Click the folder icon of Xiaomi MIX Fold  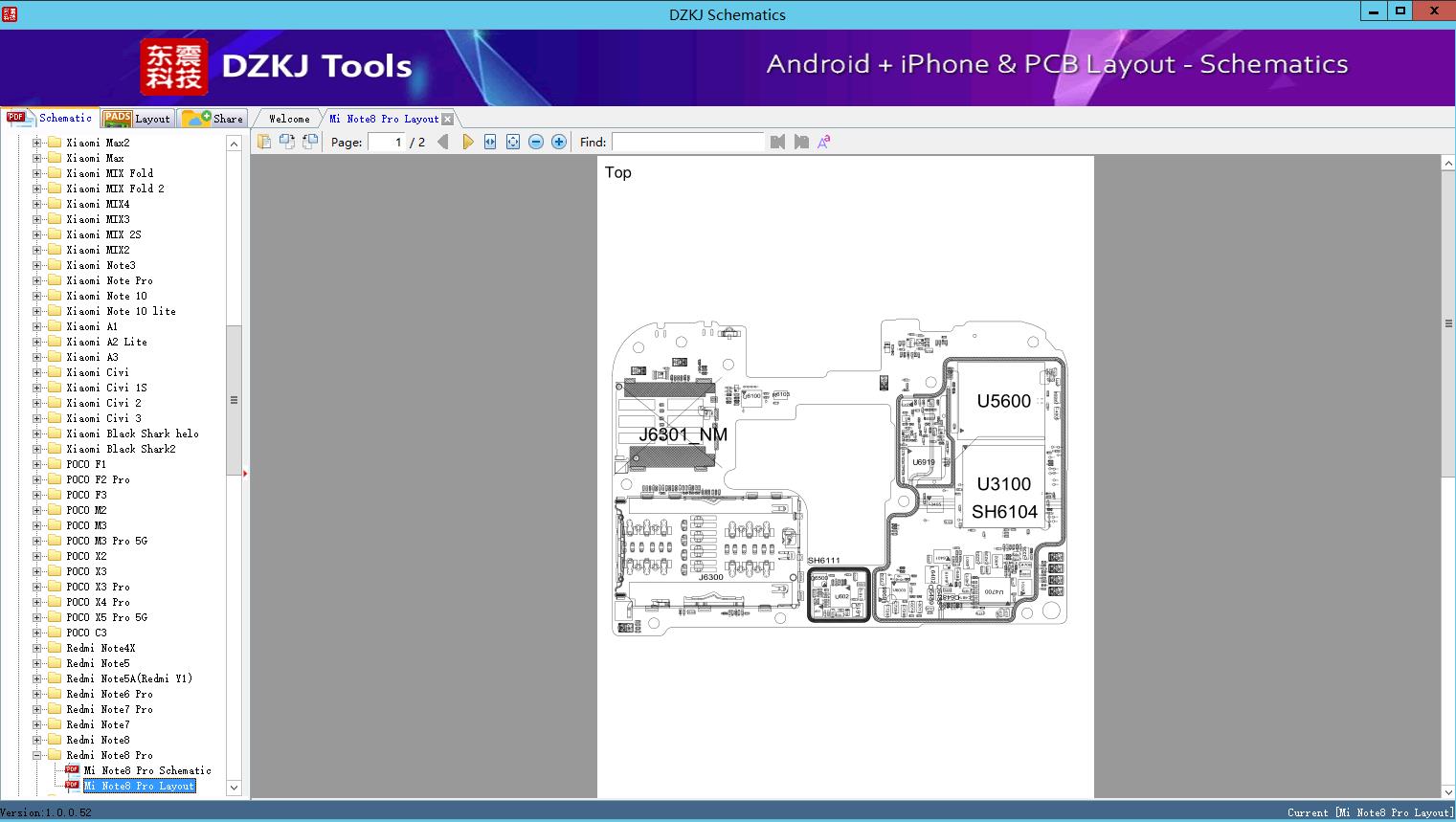[55, 173]
